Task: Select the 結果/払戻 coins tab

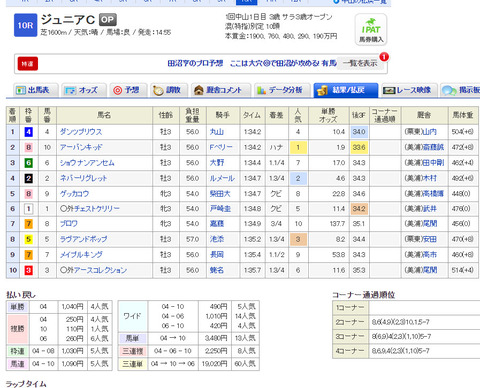Action: [x=346, y=90]
